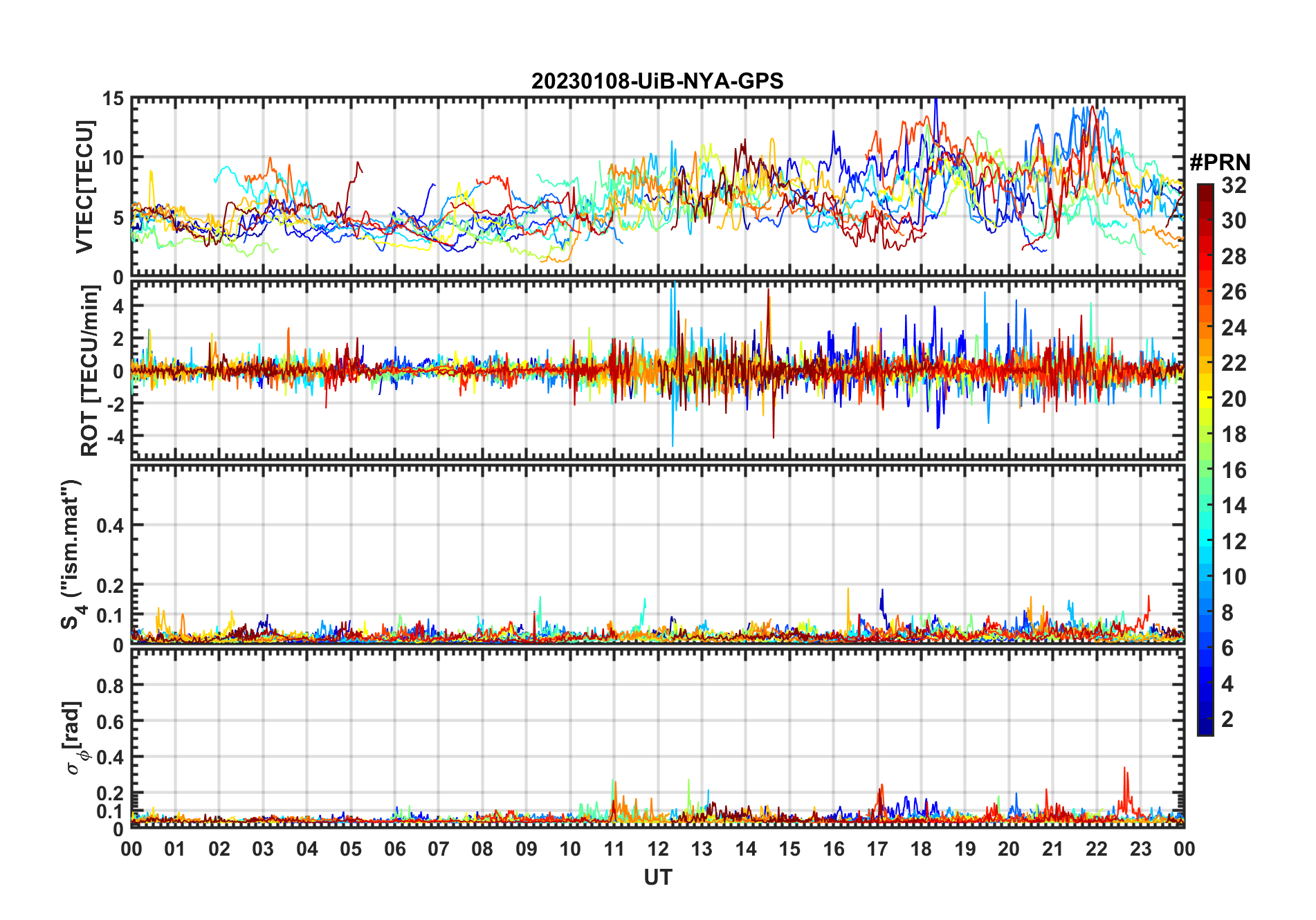Click the colorbar tick label 32

tap(1234, 185)
